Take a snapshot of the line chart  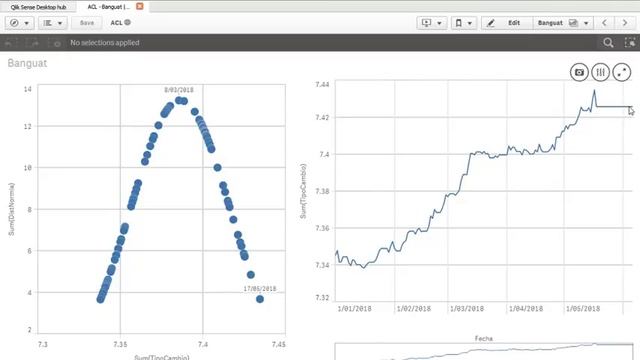coord(579,72)
